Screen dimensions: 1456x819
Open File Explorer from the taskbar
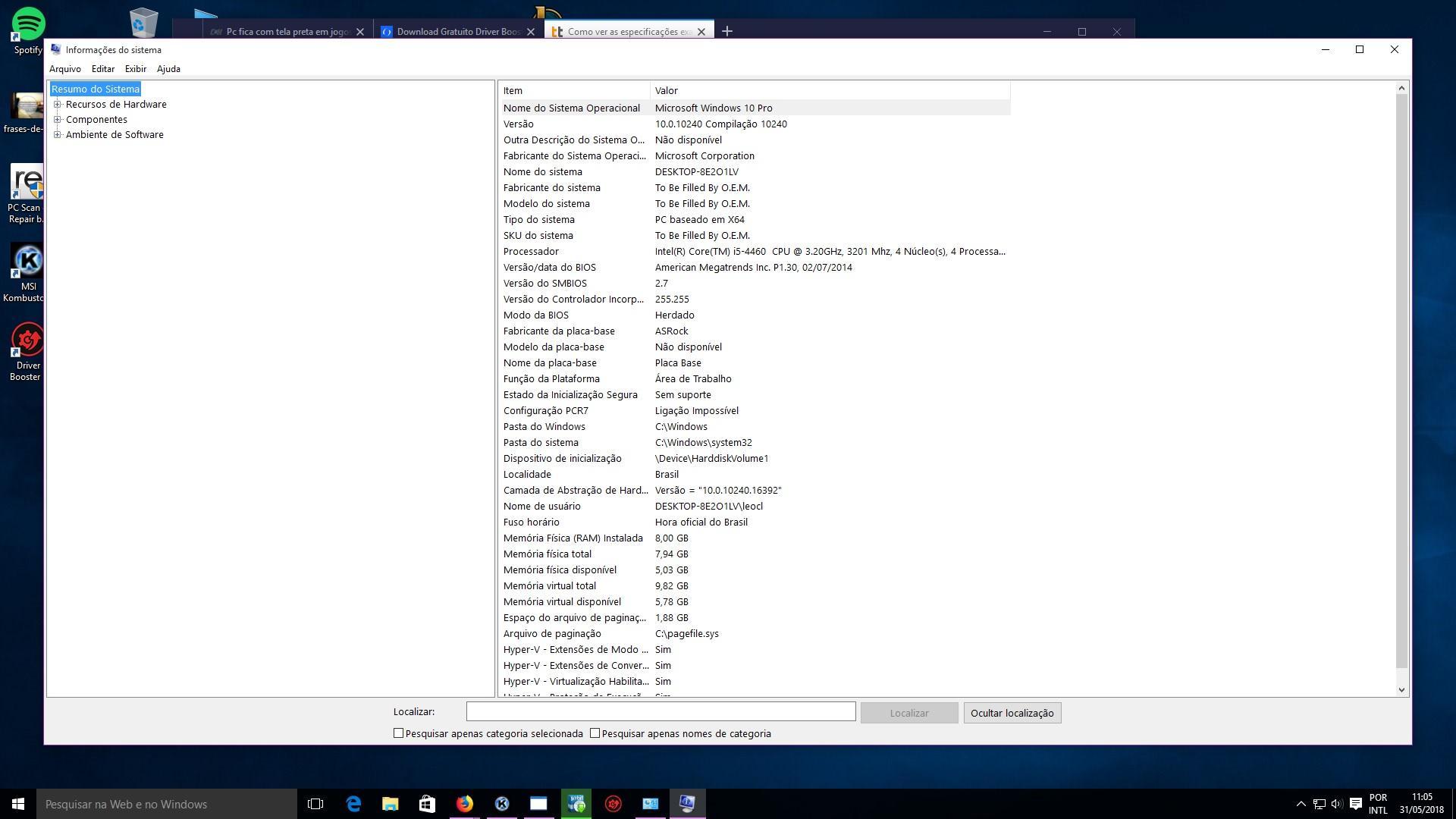(x=390, y=804)
